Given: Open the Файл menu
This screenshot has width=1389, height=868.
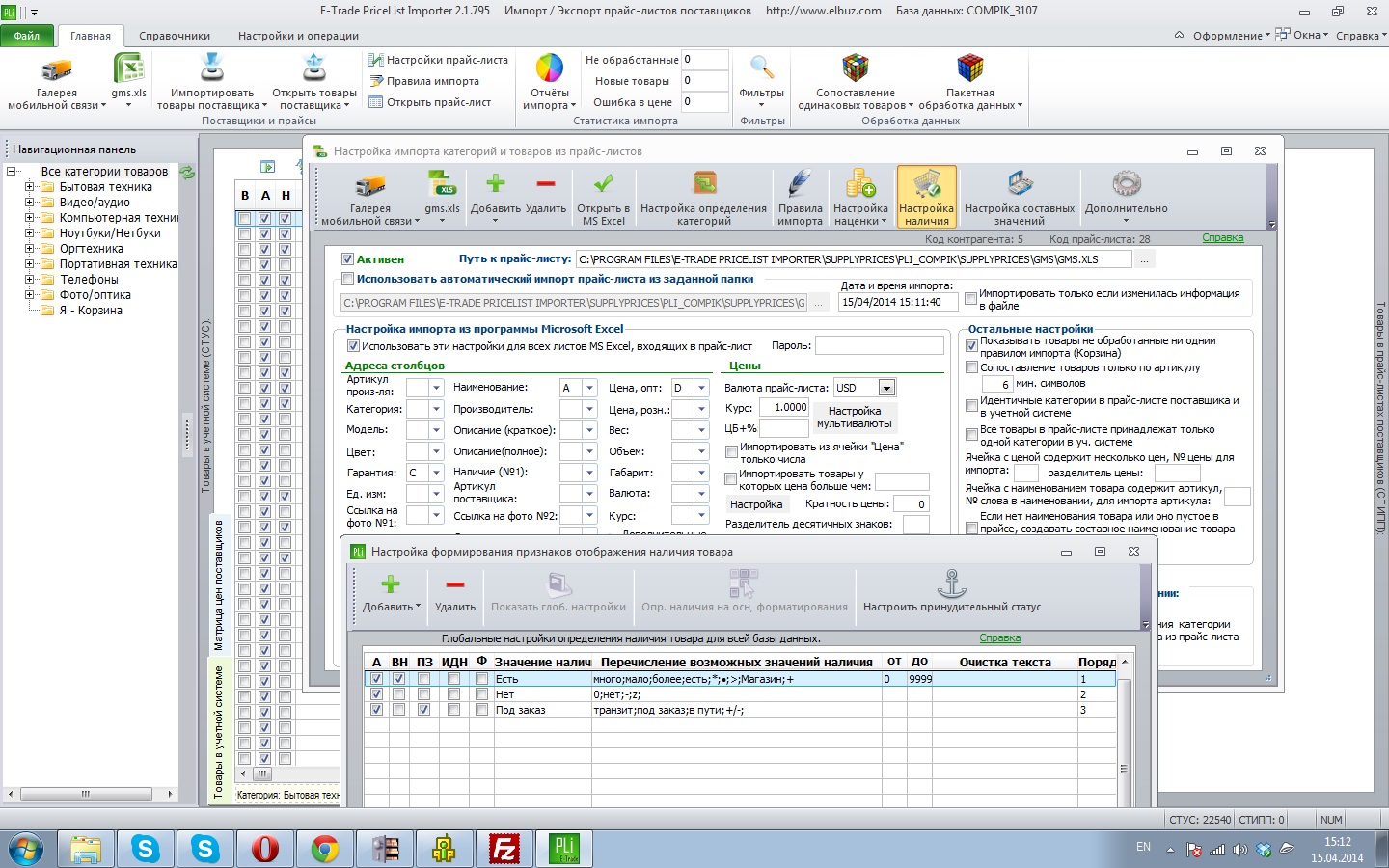Looking at the screenshot, I should (x=27, y=36).
